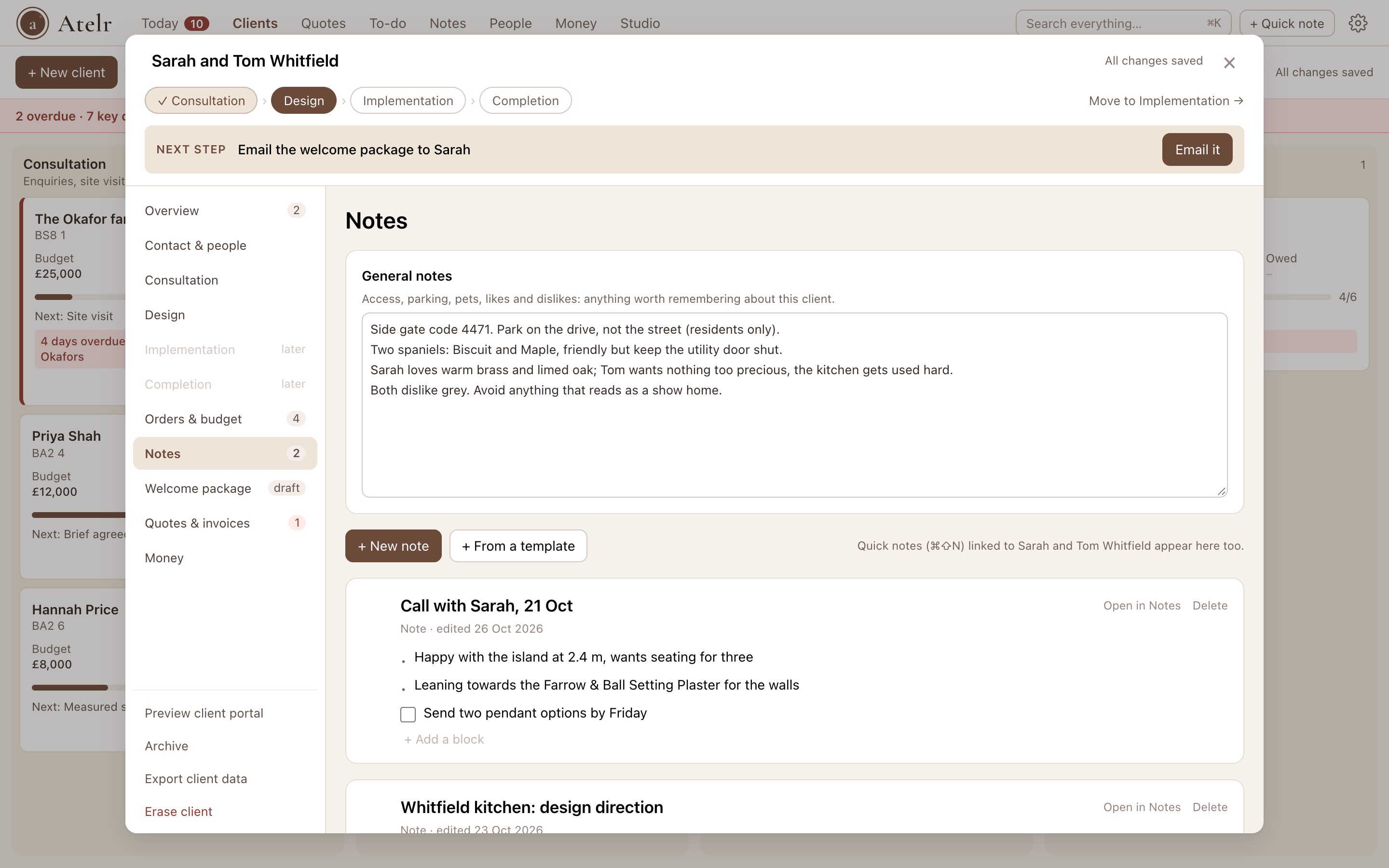Click the Okafor card budget progress bar
Image resolution: width=1389 pixels, height=868 pixels.
[80, 298]
